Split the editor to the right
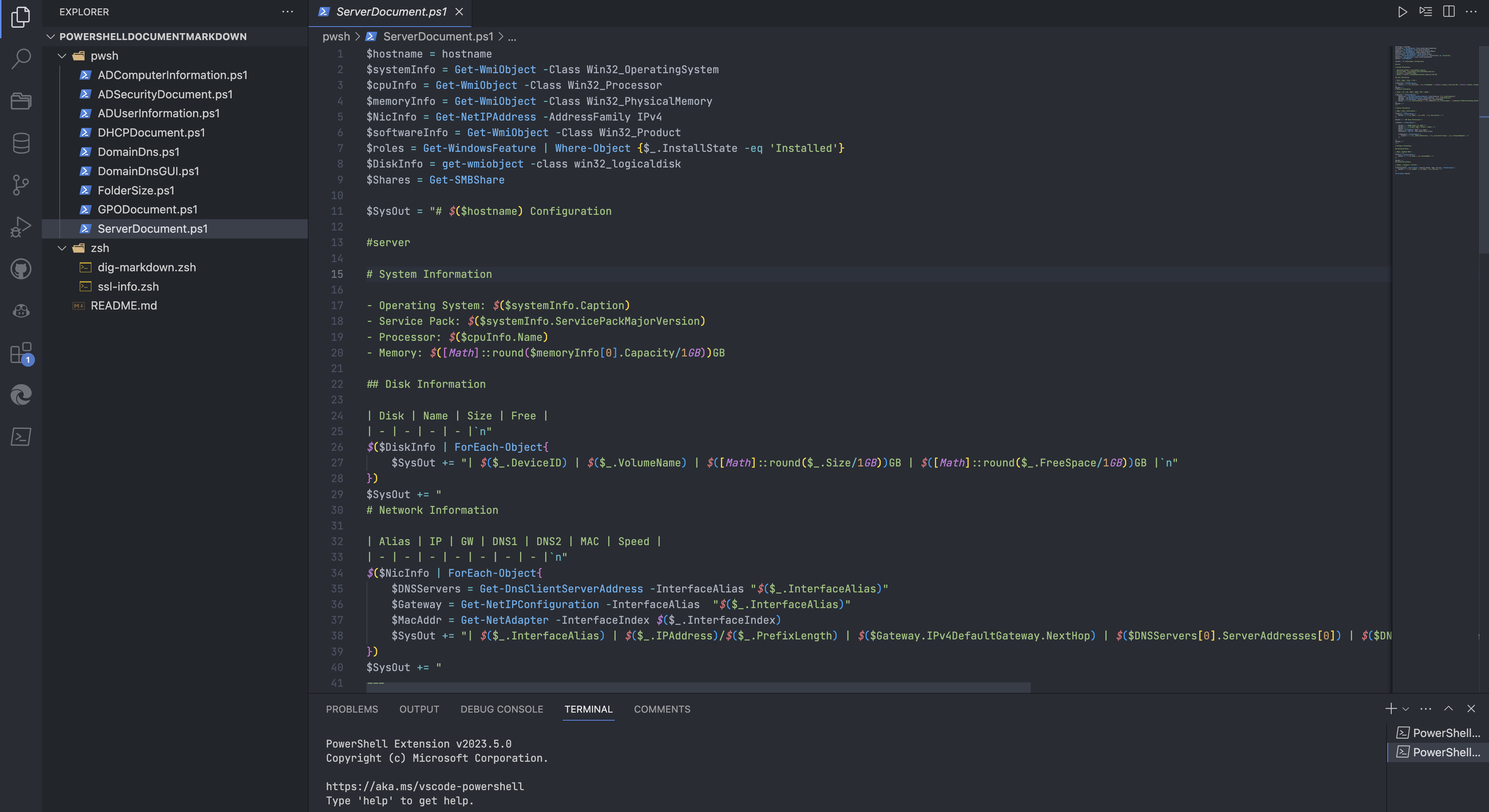The image size is (1489, 812). [x=1449, y=12]
